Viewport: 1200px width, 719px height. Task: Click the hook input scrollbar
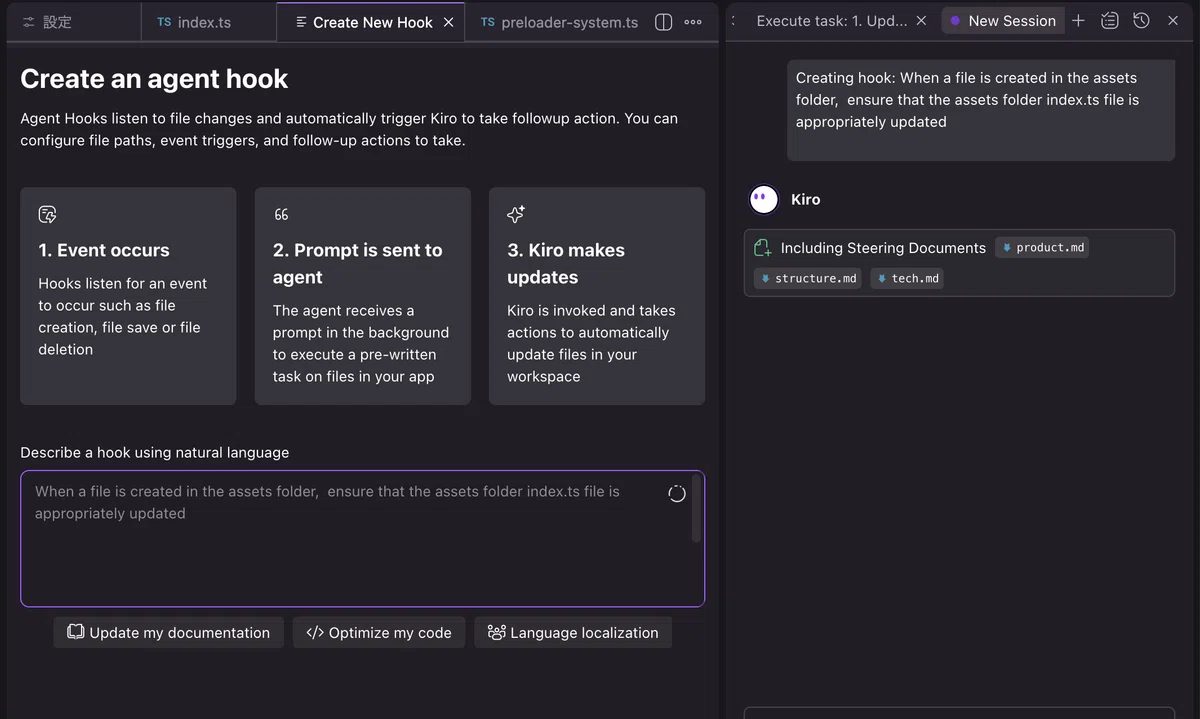[696, 509]
